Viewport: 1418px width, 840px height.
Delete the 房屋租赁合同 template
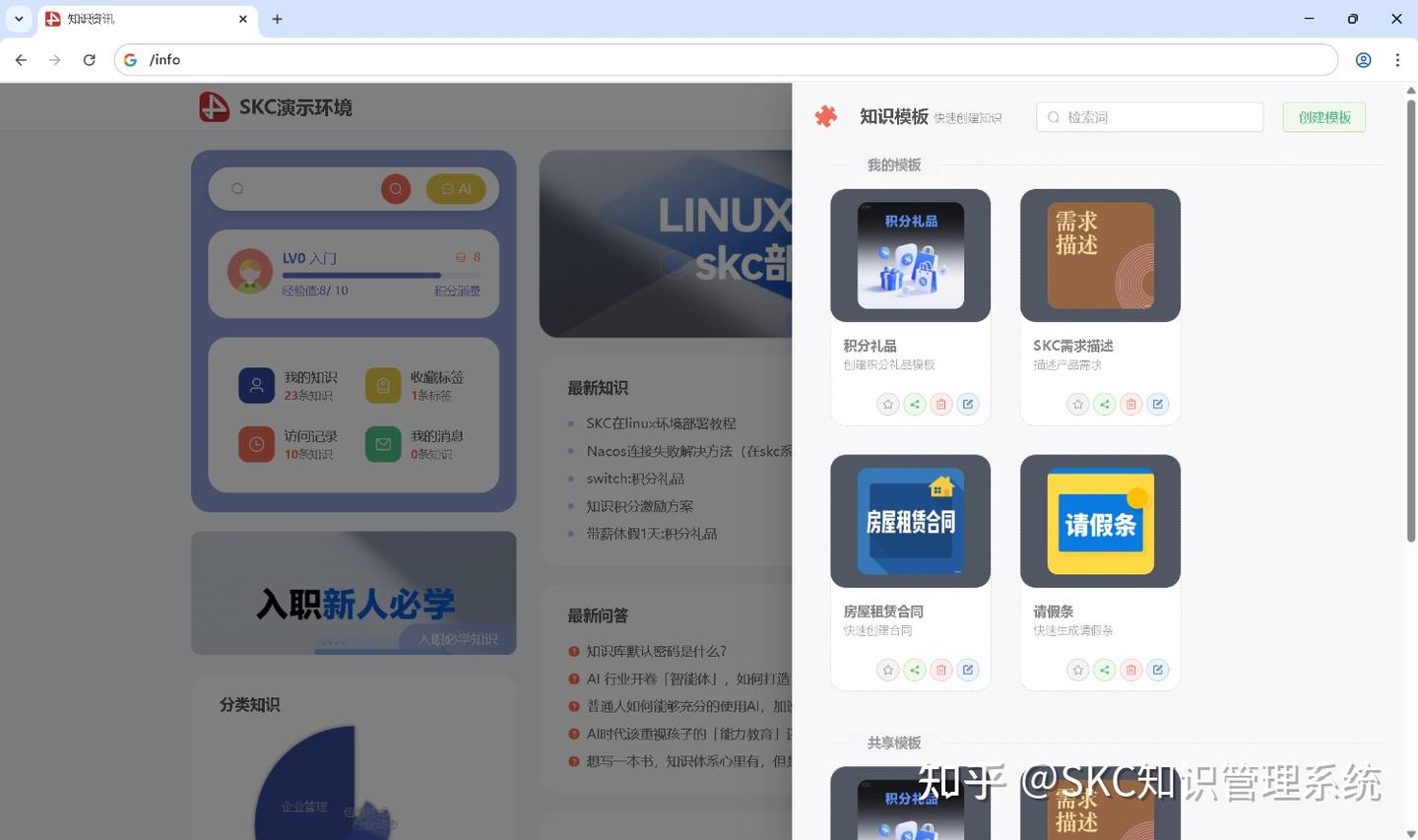pos(941,670)
